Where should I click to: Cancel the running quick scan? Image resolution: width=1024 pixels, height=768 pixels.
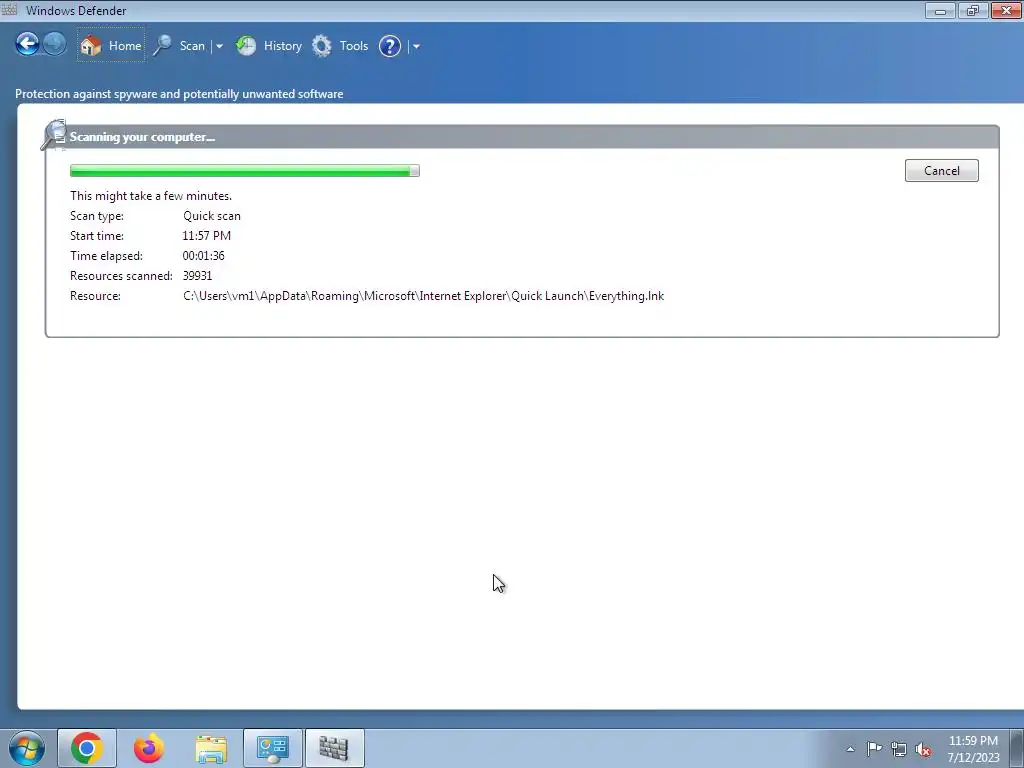pos(941,170)
